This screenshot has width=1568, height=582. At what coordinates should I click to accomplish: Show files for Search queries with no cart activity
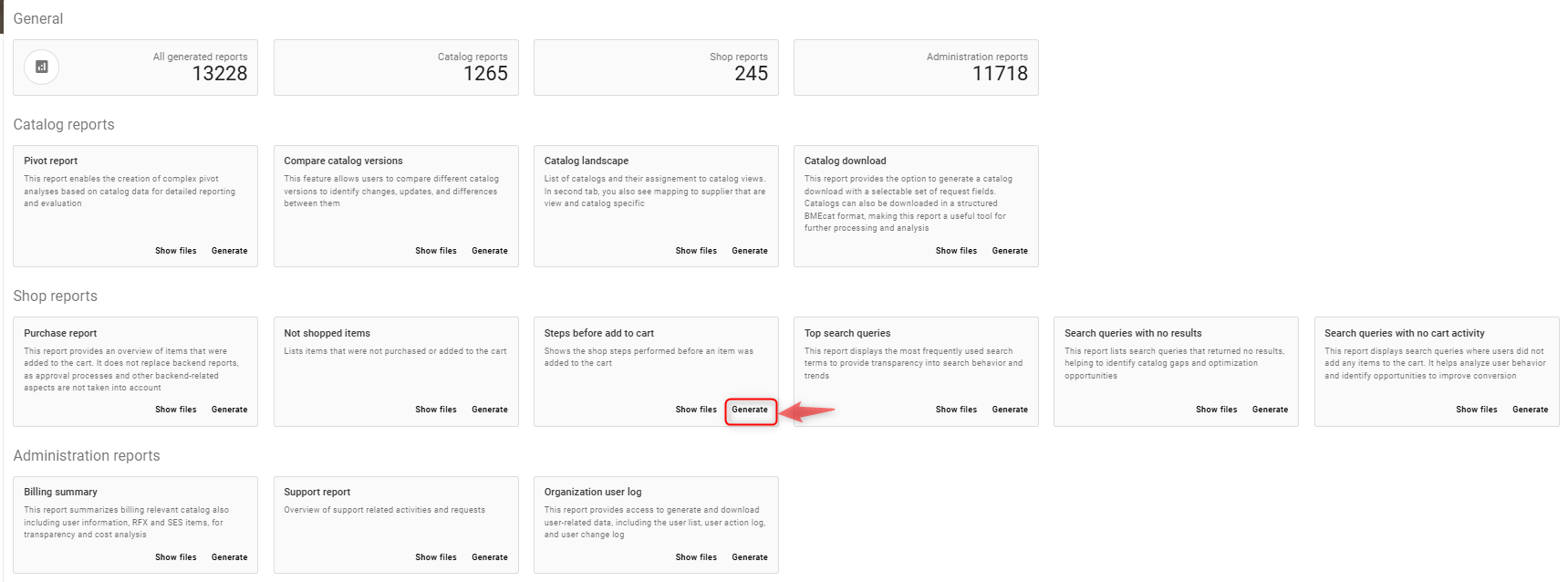click(1476, 410)
